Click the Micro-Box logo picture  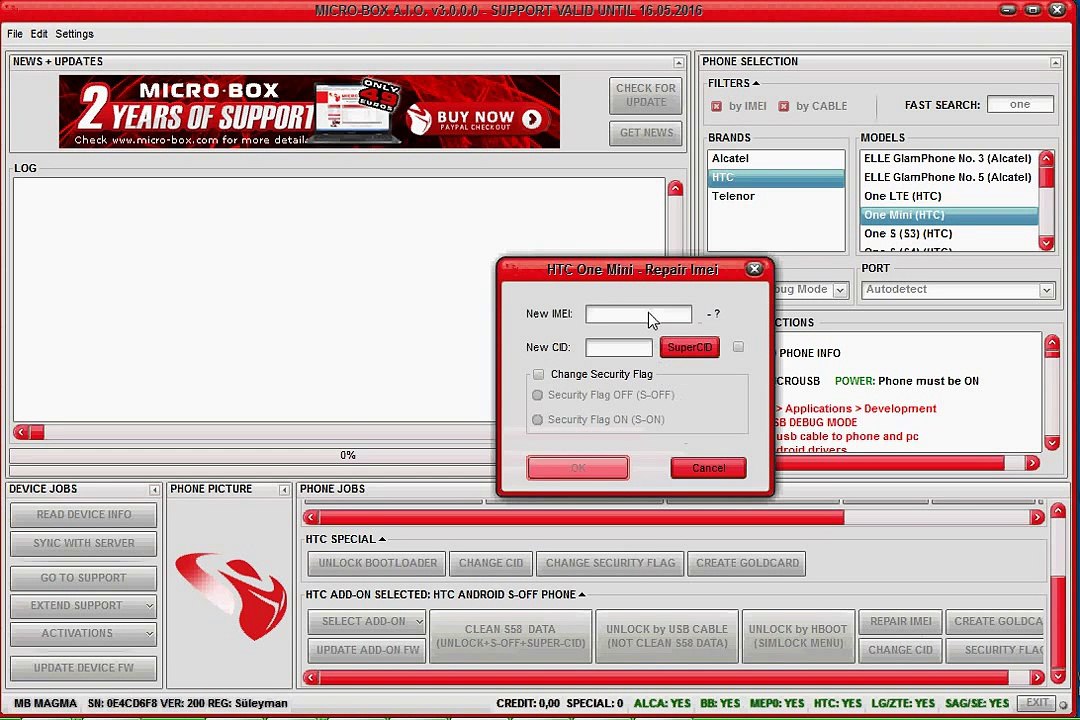tap(231, 596)
